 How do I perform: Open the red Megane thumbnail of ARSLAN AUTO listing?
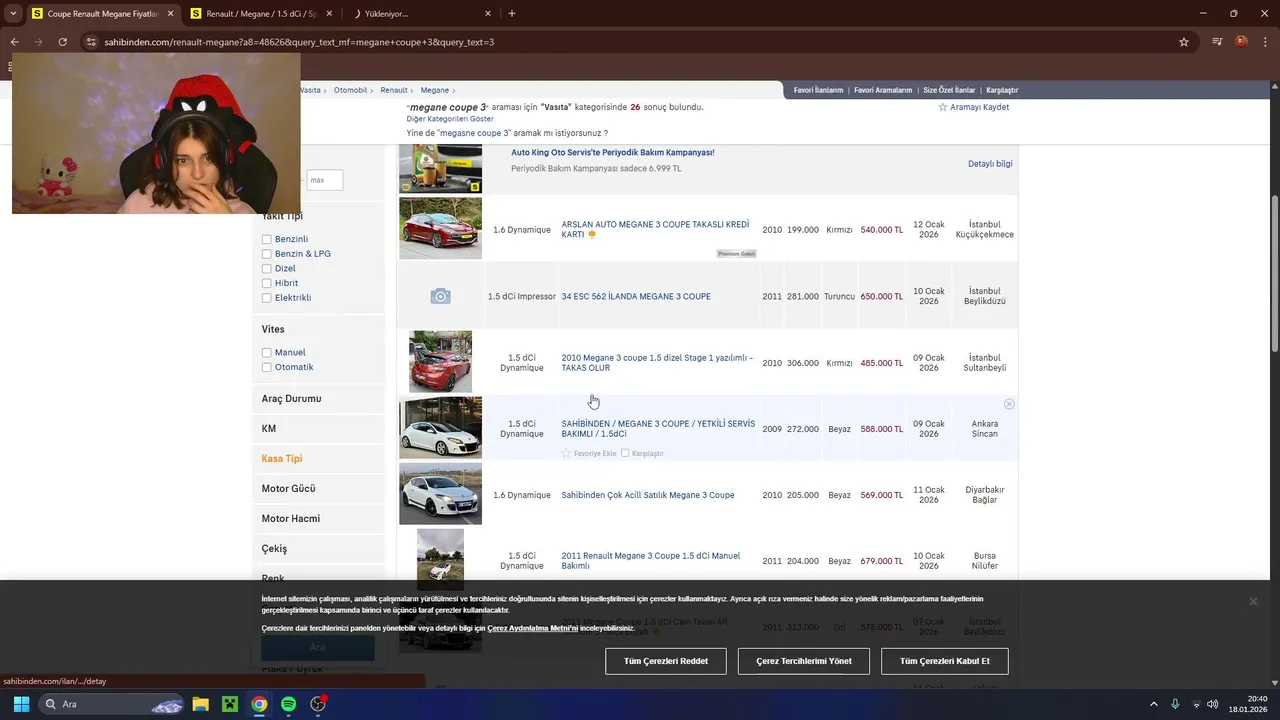pos(440,228)
